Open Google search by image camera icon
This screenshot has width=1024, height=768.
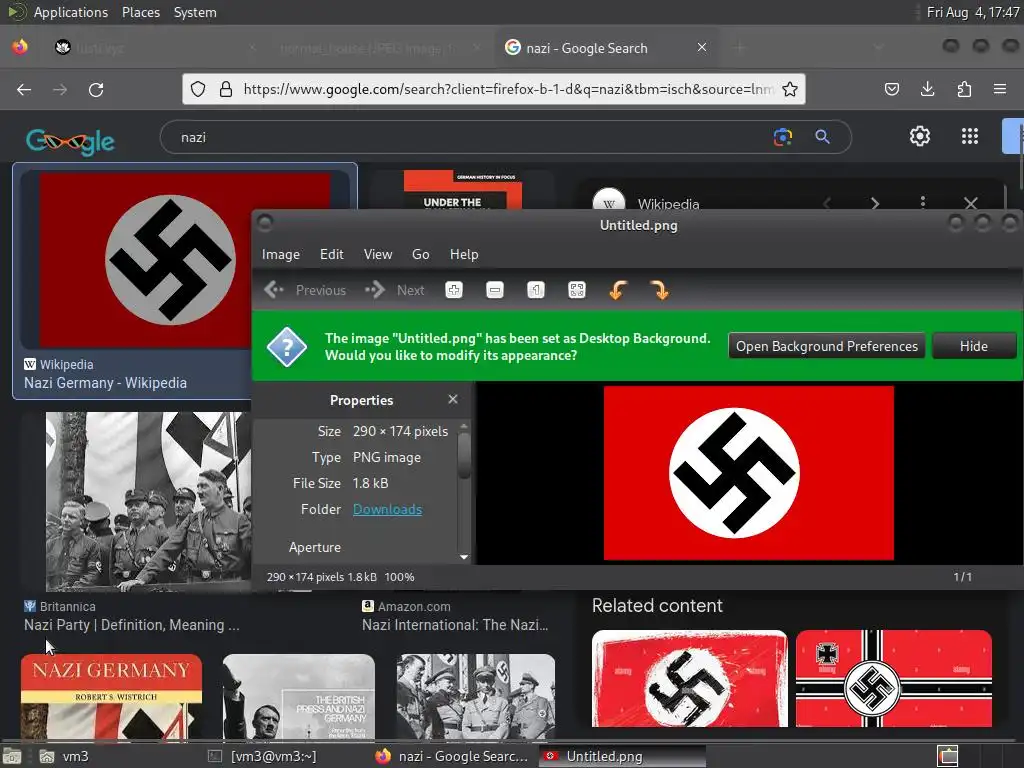click(782, 137)
